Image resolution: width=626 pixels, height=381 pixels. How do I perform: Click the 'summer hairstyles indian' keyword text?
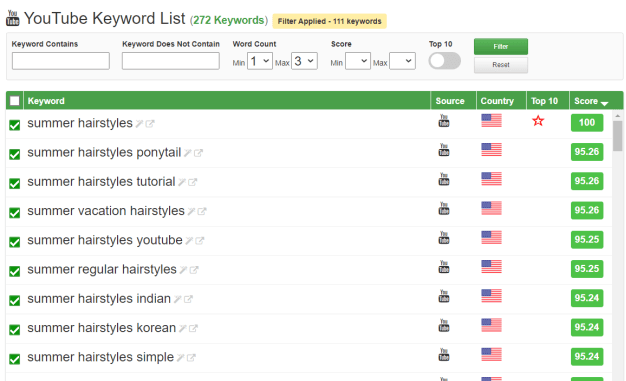(x=99, y=299)
